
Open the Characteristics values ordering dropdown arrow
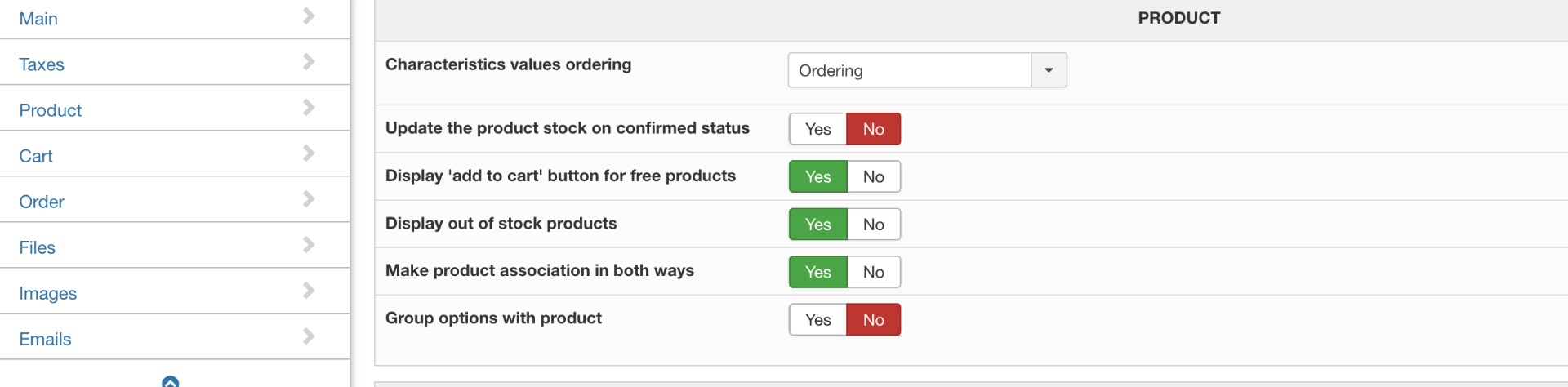(x=1049, y=70)
